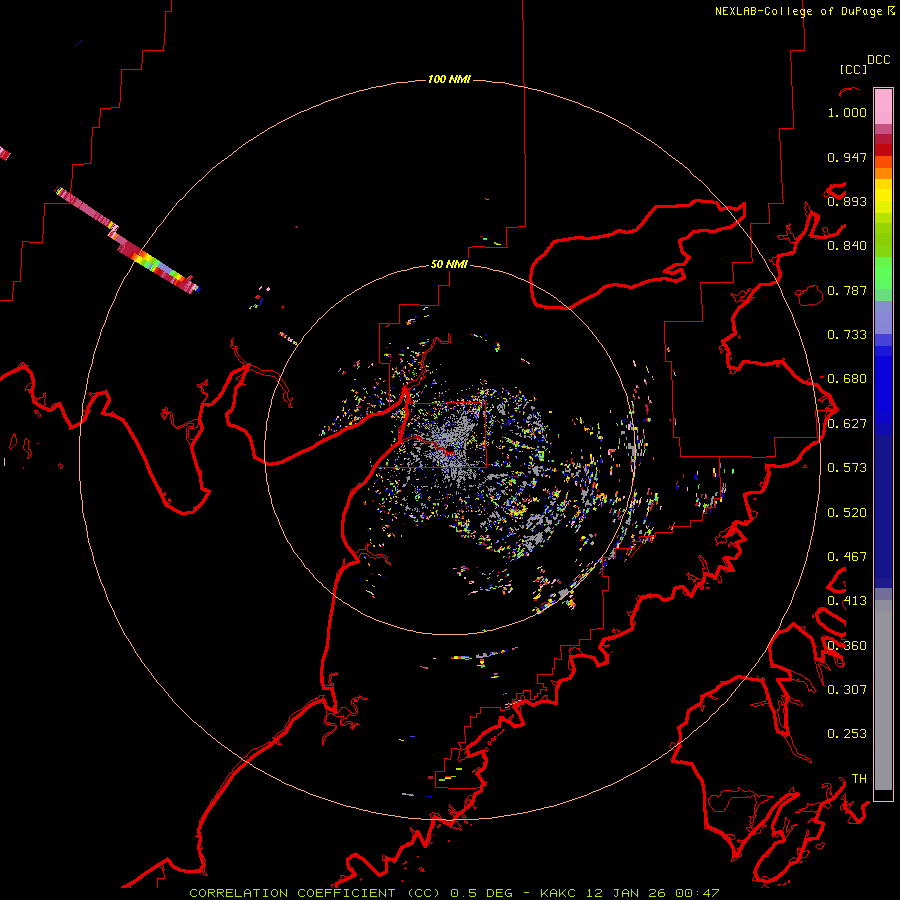Pick the light pink top color bar segment
This screenshot has width=900, height=900.
coord(883,107)
